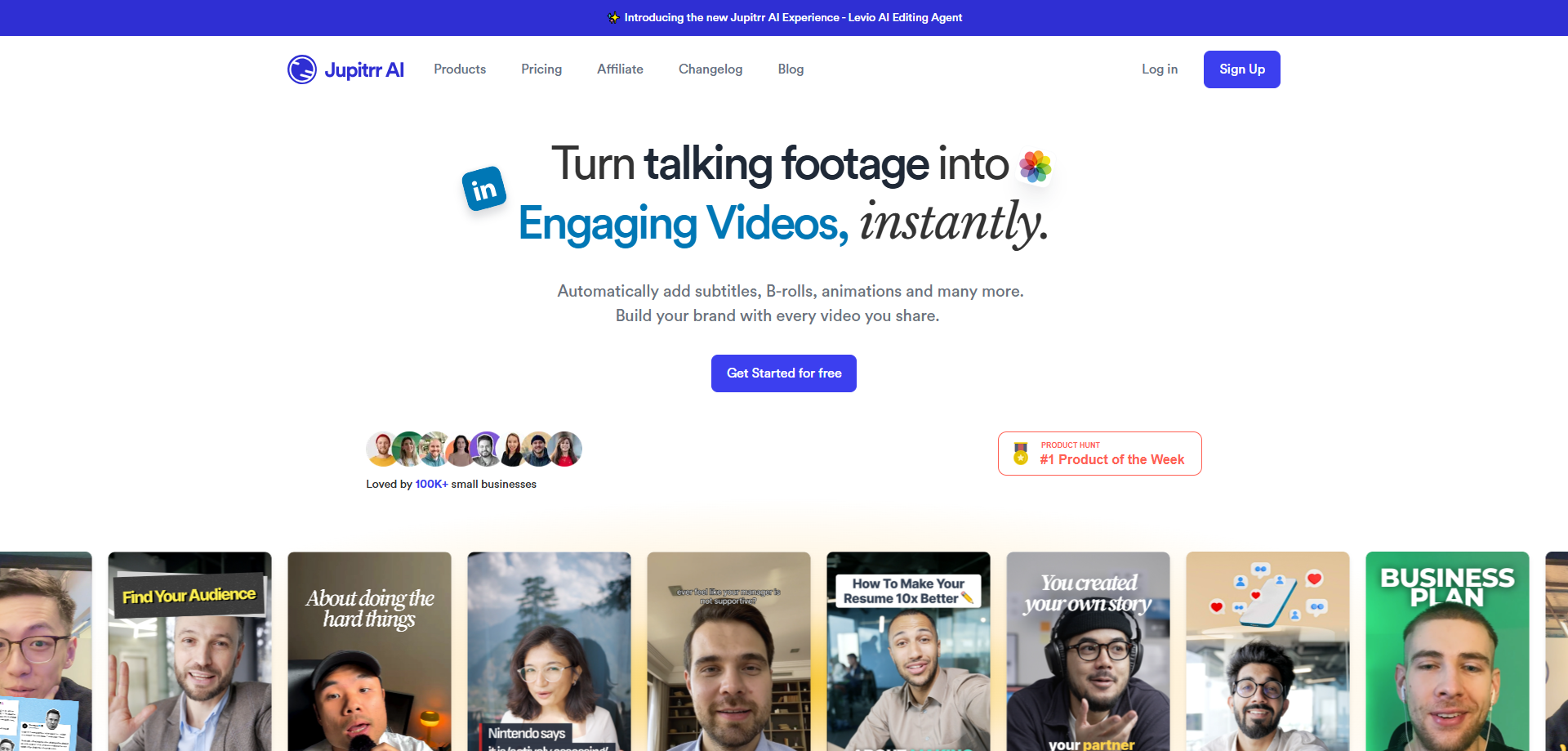The height and width of the screenshot is (751, 1568).
Task: Open the Products menu
Action: coord(460,69)
